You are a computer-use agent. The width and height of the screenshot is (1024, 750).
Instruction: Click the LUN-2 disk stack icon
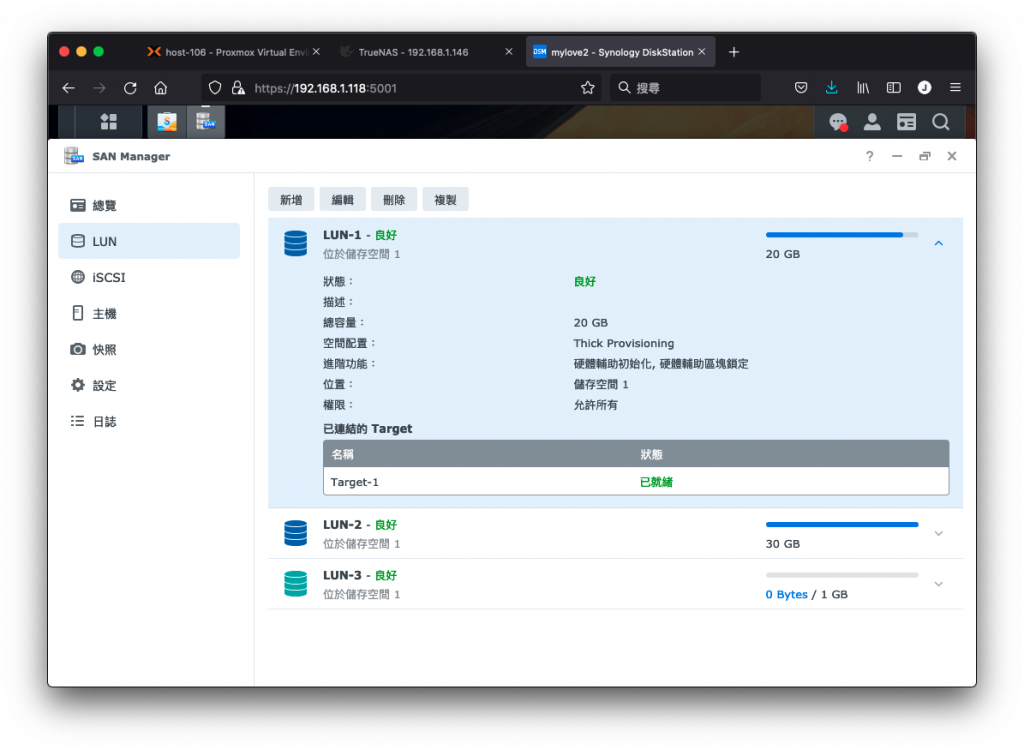(x=295, y=533)
